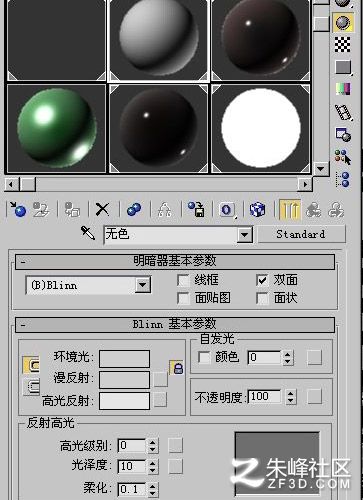This screenshot has width=363, height=500.
Task: Click the 自发光 map button
Action: 314,358
